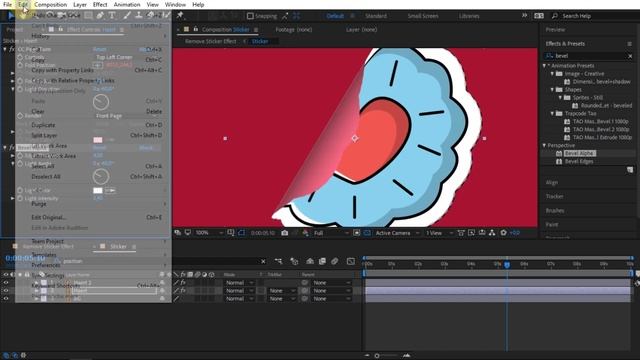Open the composition mini-flowchart in timeline
Viewport: 640px width, 360px height.
[278, 261]
